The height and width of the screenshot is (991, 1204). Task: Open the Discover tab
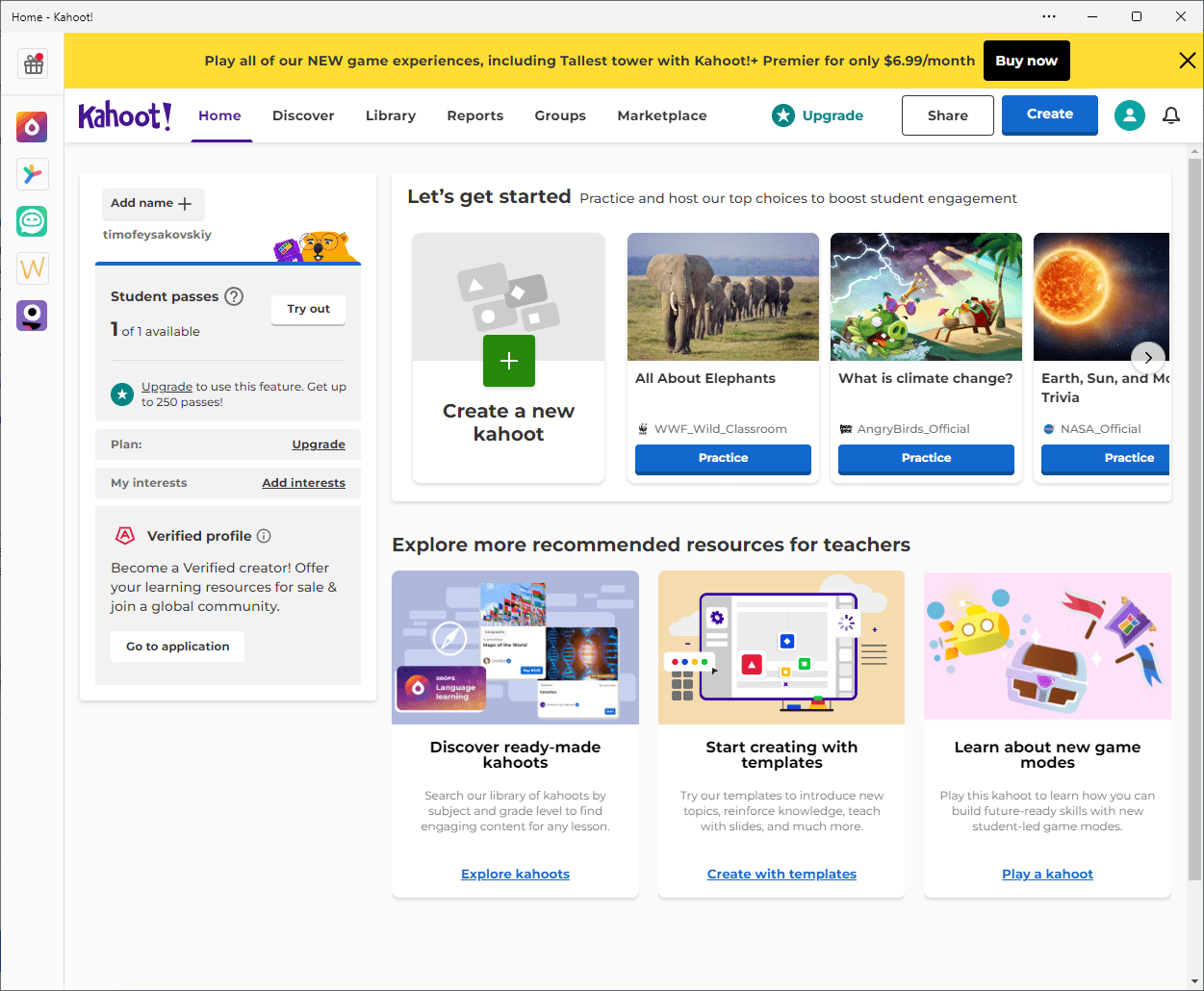pyautogui.click(x=303, y=115)
